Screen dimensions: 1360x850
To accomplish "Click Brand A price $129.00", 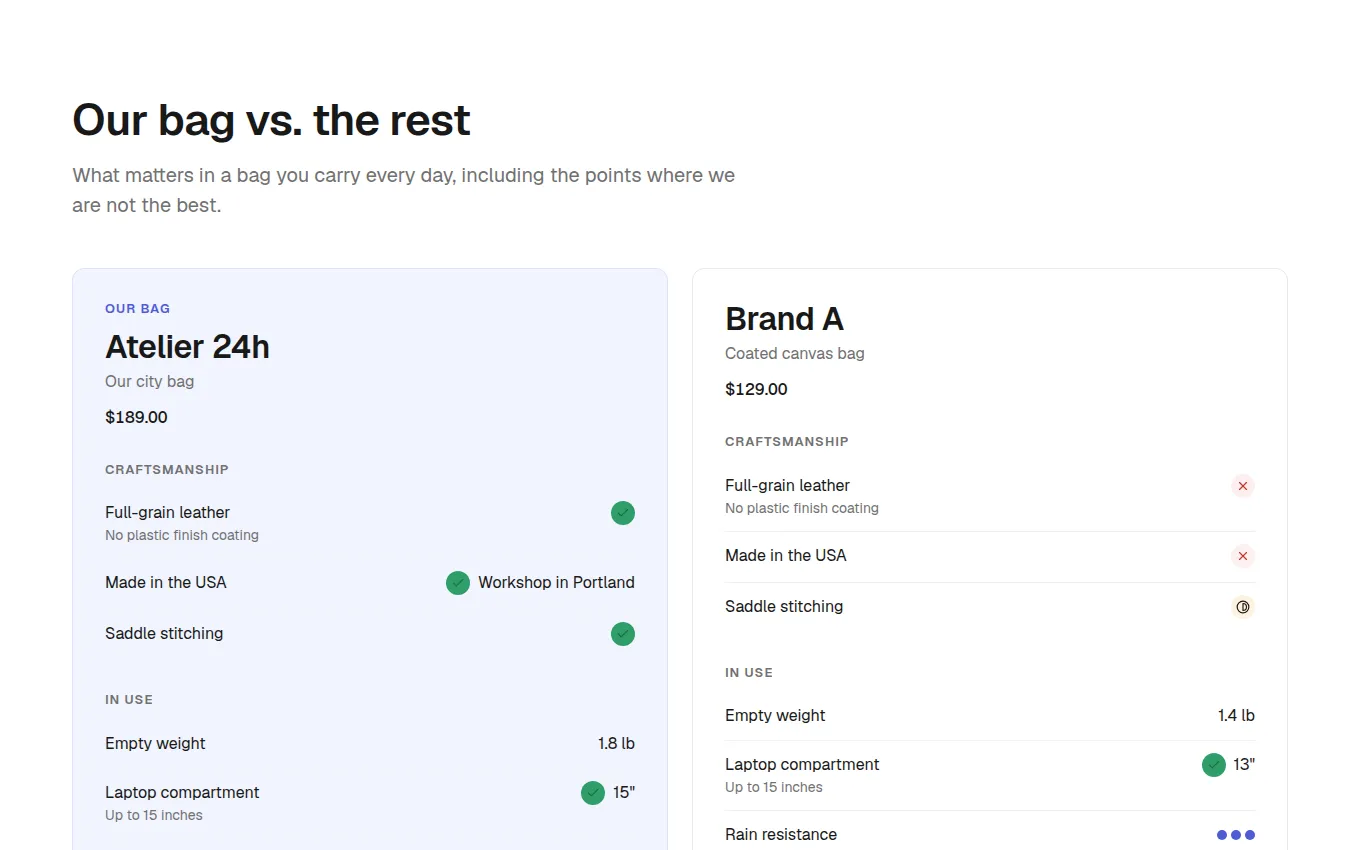I will point(756,389).
